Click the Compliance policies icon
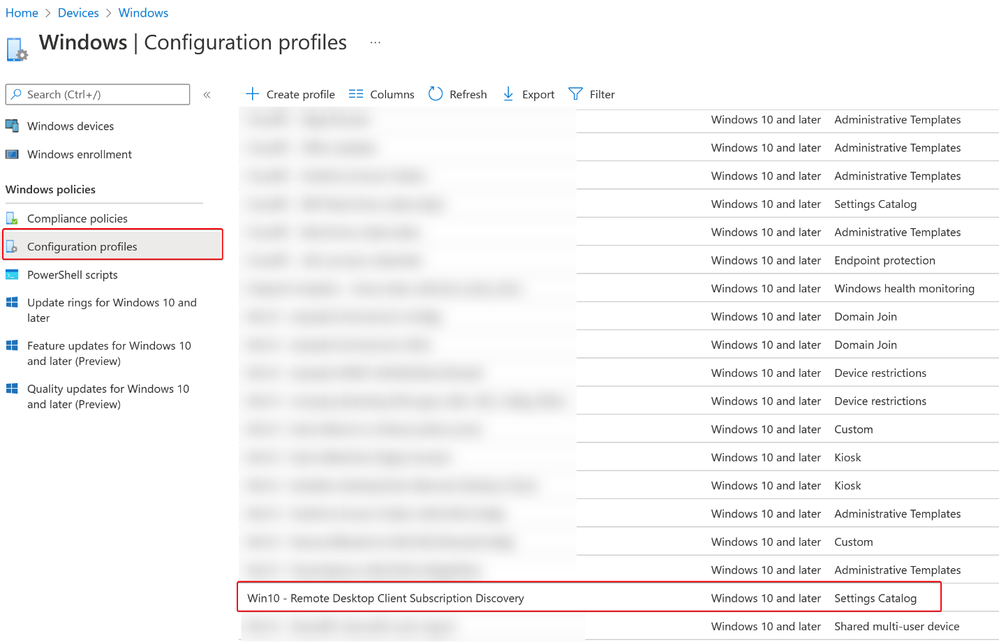This screenshot has height=642, width=999. (12, 218)
